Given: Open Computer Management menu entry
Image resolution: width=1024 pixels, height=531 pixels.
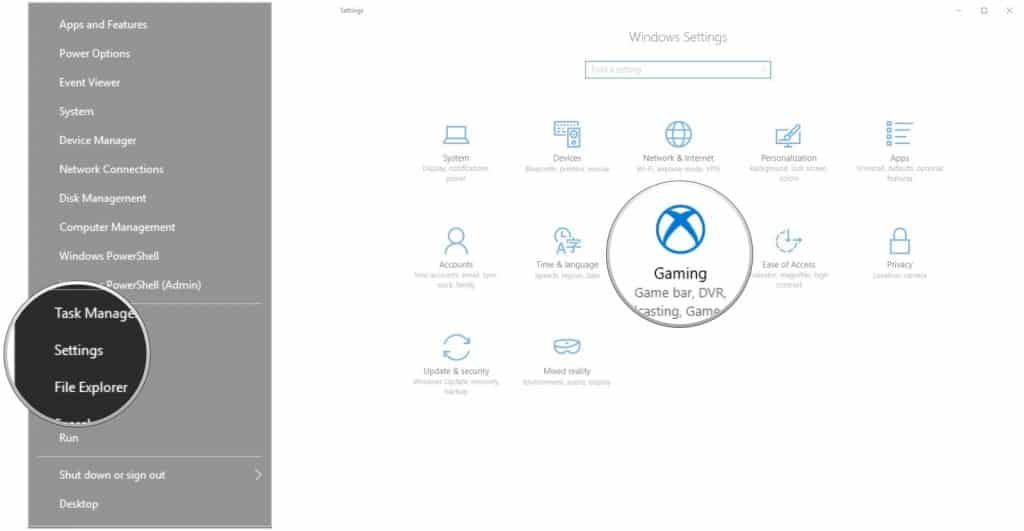Looking at the screenshot, I should coord(117,227).
